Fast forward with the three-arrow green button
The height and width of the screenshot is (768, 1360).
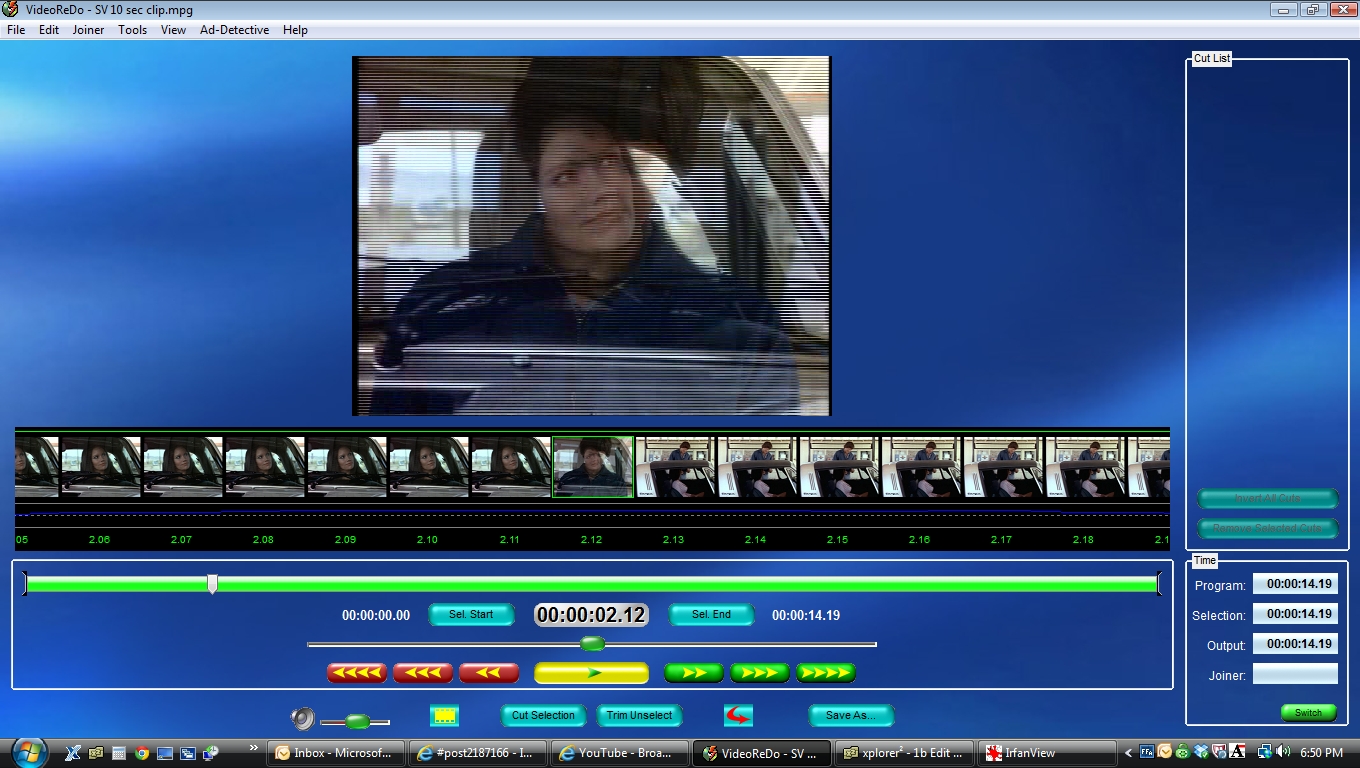tap(760, 673)
